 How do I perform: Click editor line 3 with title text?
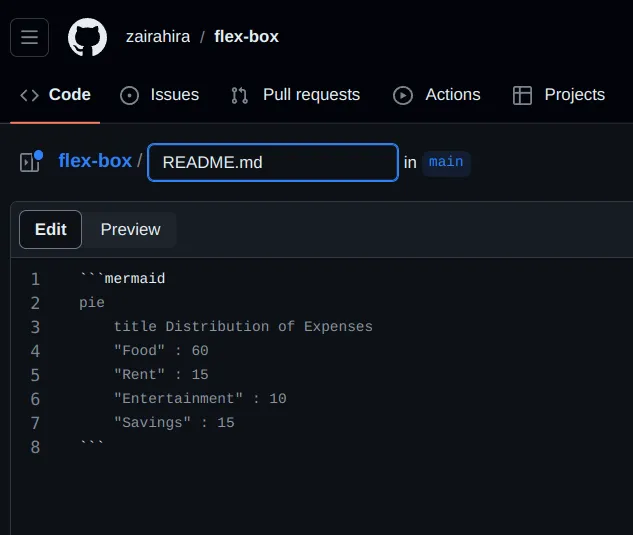(x=242, y=327)
